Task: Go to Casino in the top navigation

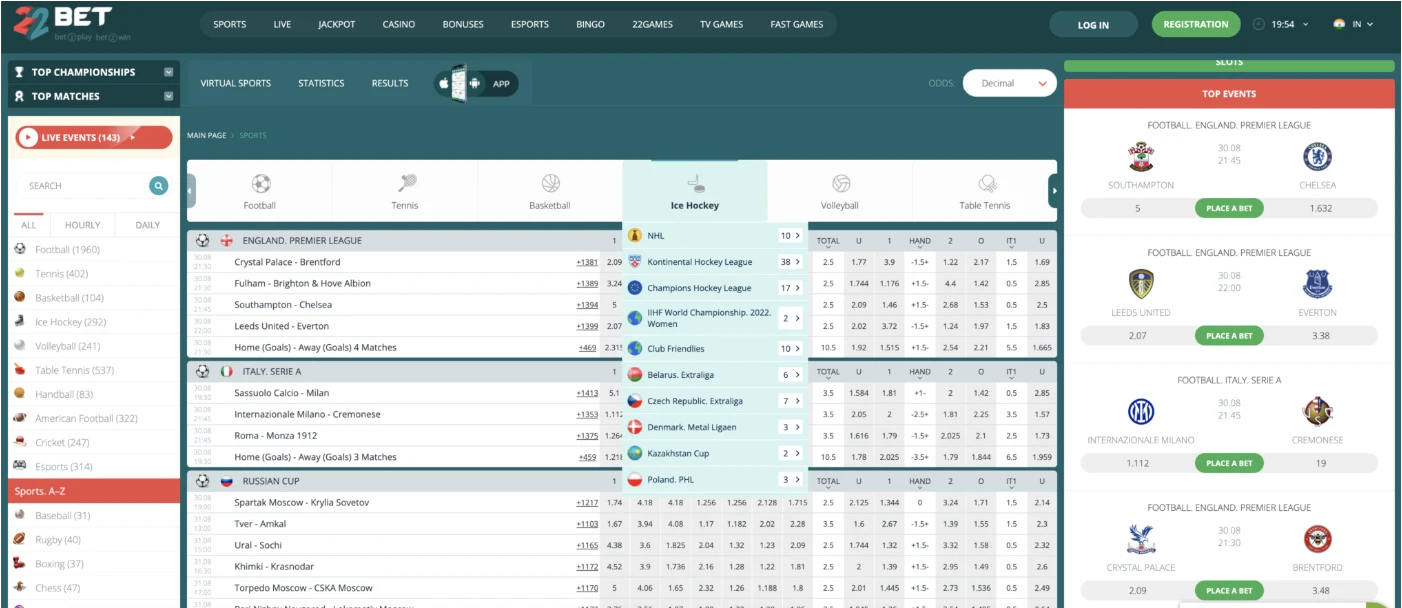Action: coord(399,24)
